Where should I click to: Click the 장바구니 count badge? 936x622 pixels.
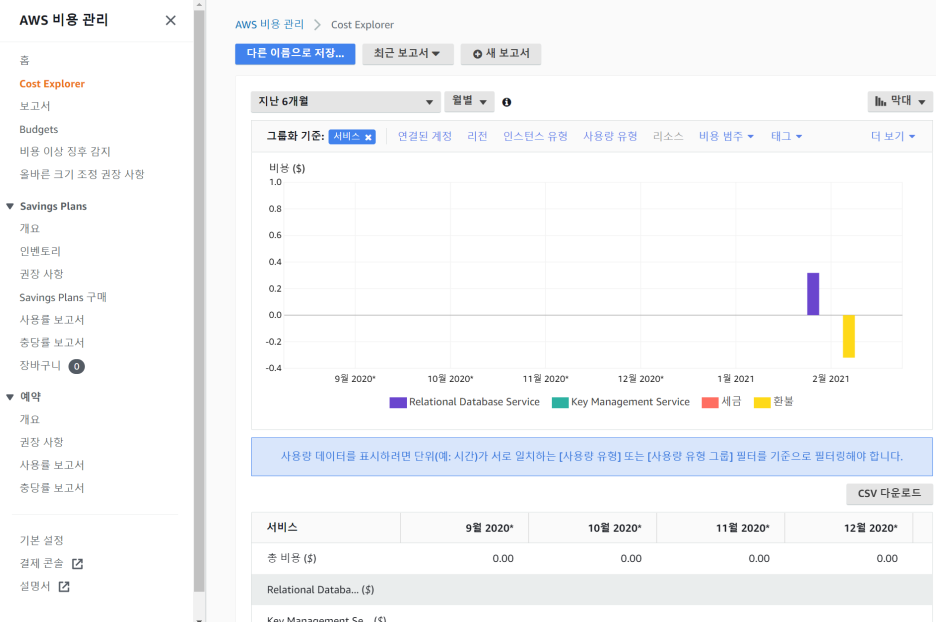click(76, 366)
